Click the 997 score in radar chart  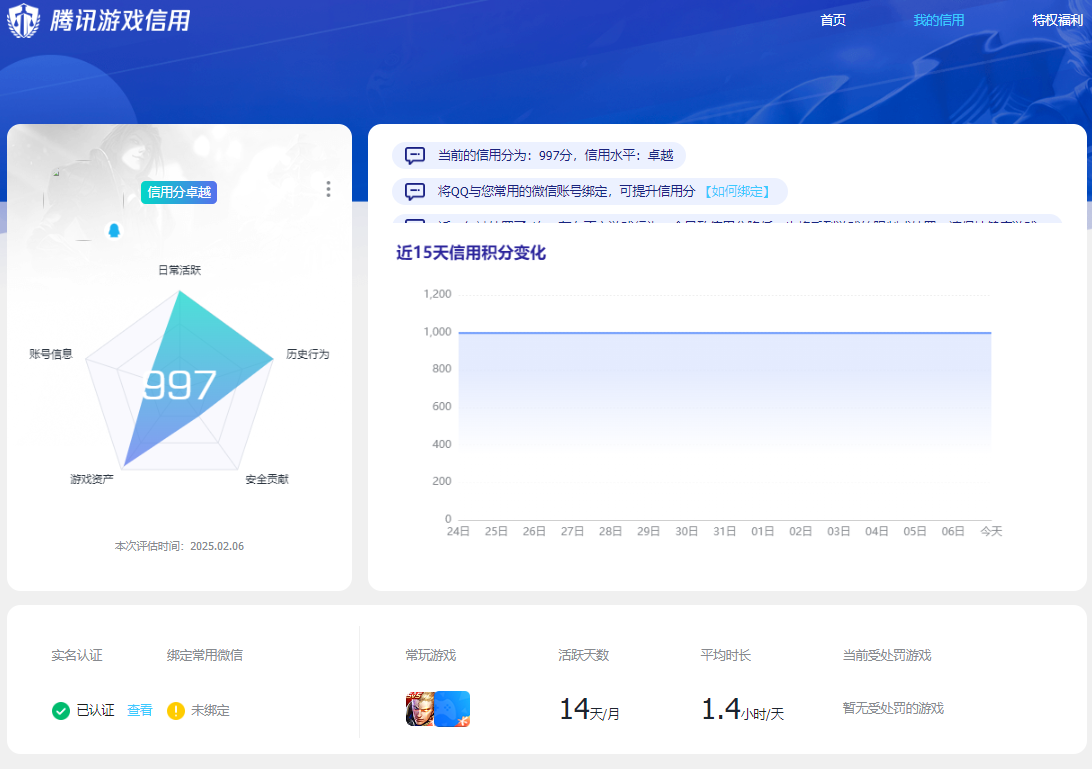coord(180,384)
